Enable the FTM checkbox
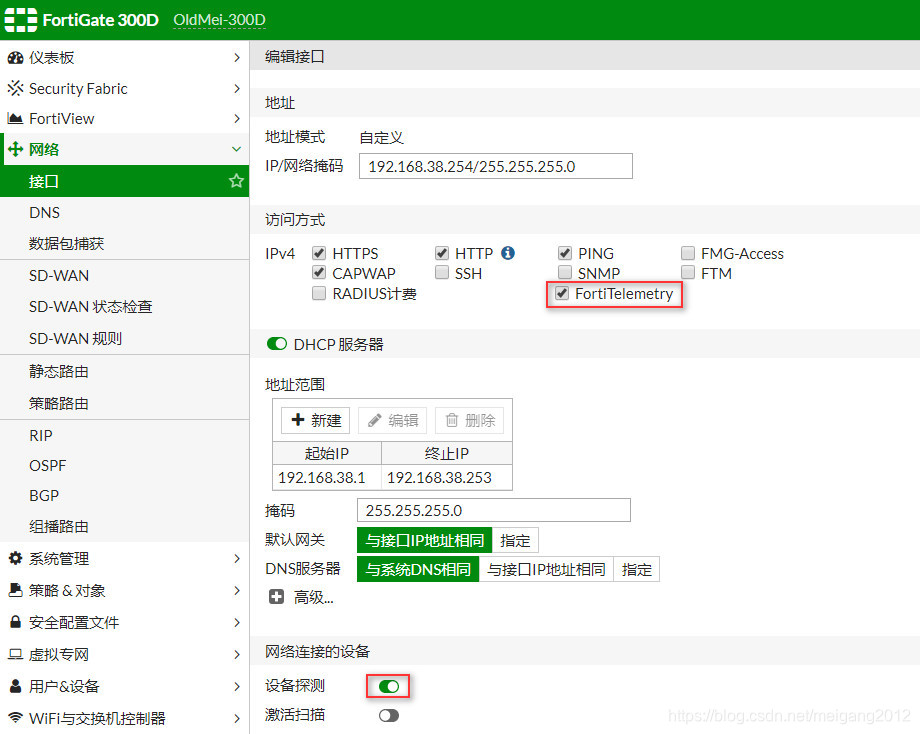Image resolution: width=920 pixels, height=734 pixels. pyautogui.click(x=688, y=273)
